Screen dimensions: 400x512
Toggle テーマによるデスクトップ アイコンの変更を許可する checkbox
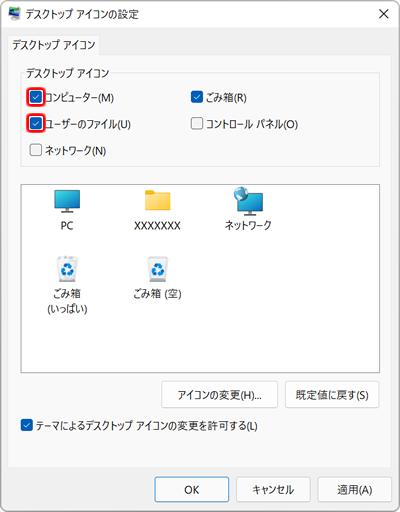[27, 425]
